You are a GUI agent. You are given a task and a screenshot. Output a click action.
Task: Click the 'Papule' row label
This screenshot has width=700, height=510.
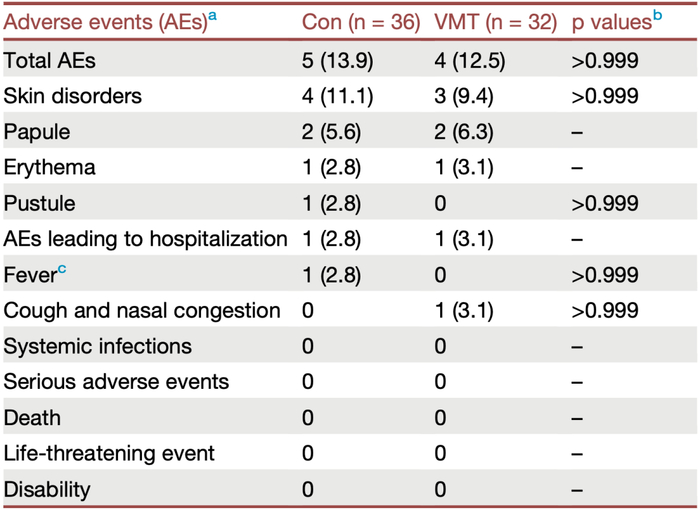click(36, 132)
